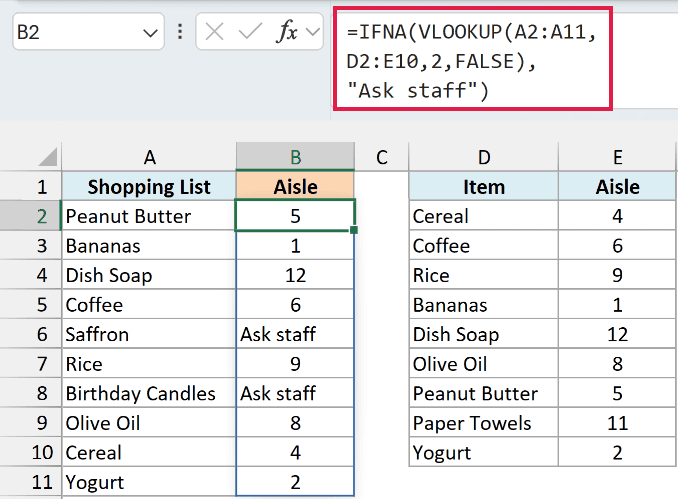Select row 10 header
Viewport: 678px width, 499px height.
pyautogui.click(x=30, y=452)
